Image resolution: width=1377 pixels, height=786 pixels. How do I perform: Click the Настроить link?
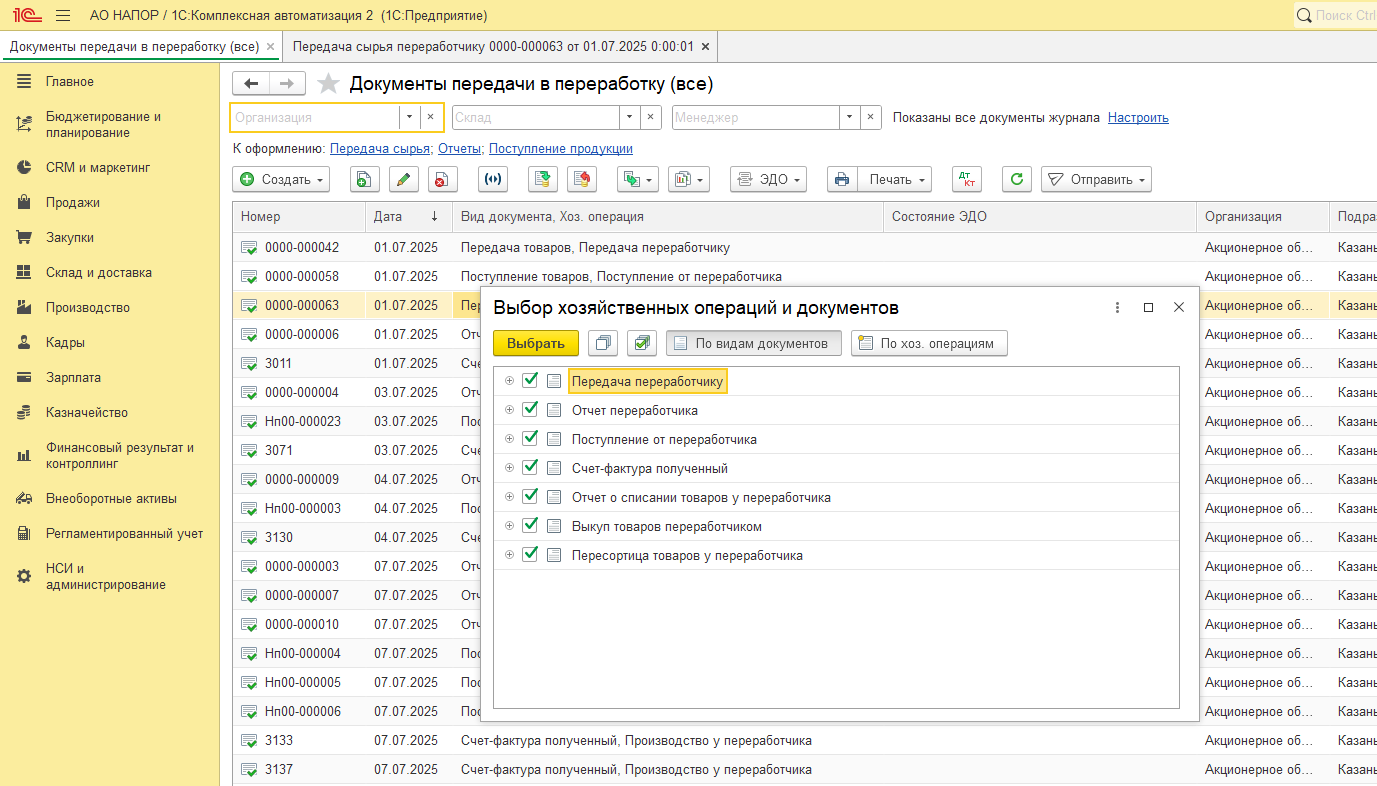point(1138,117)
